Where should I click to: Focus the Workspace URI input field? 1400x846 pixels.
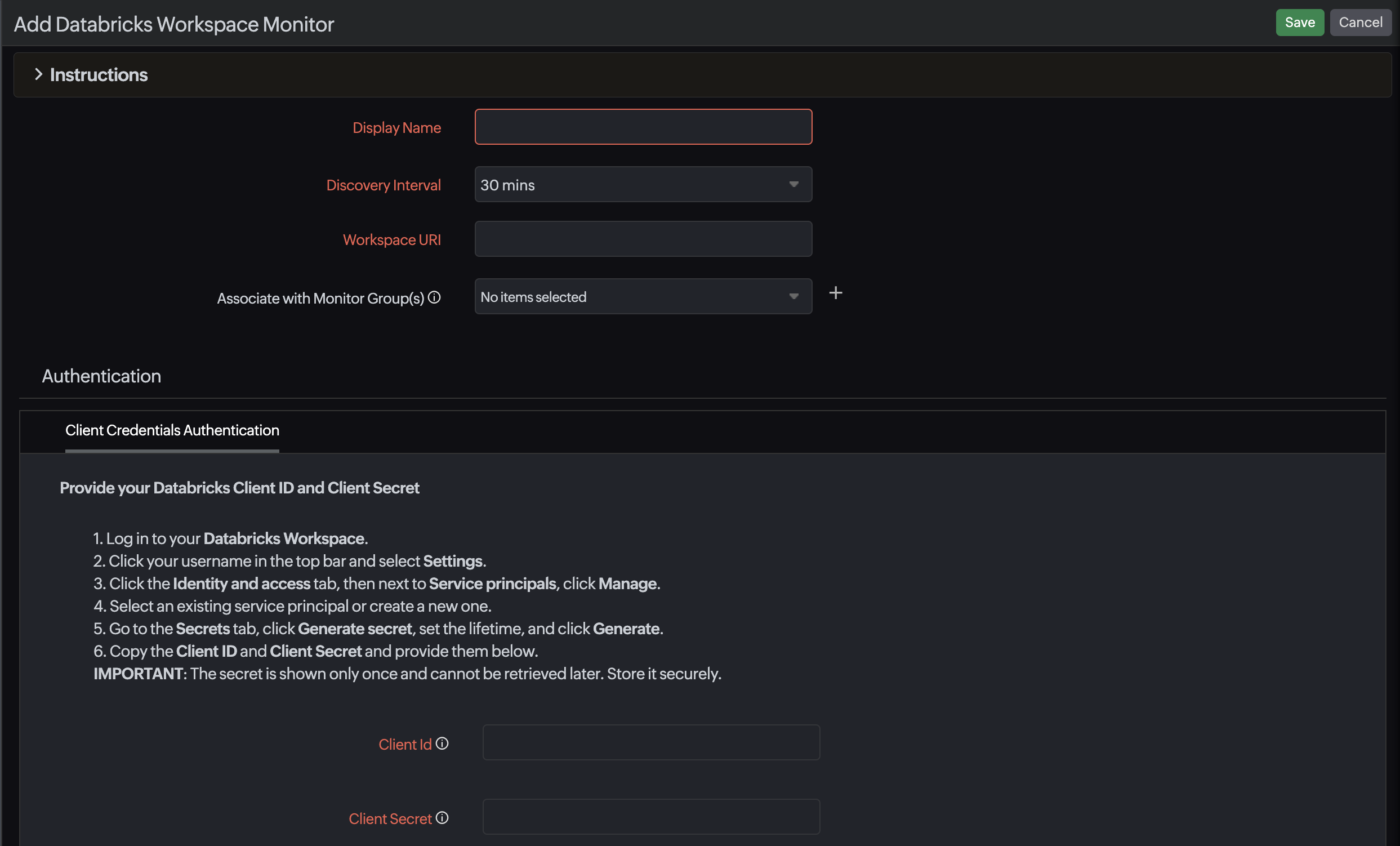point(643,239)
